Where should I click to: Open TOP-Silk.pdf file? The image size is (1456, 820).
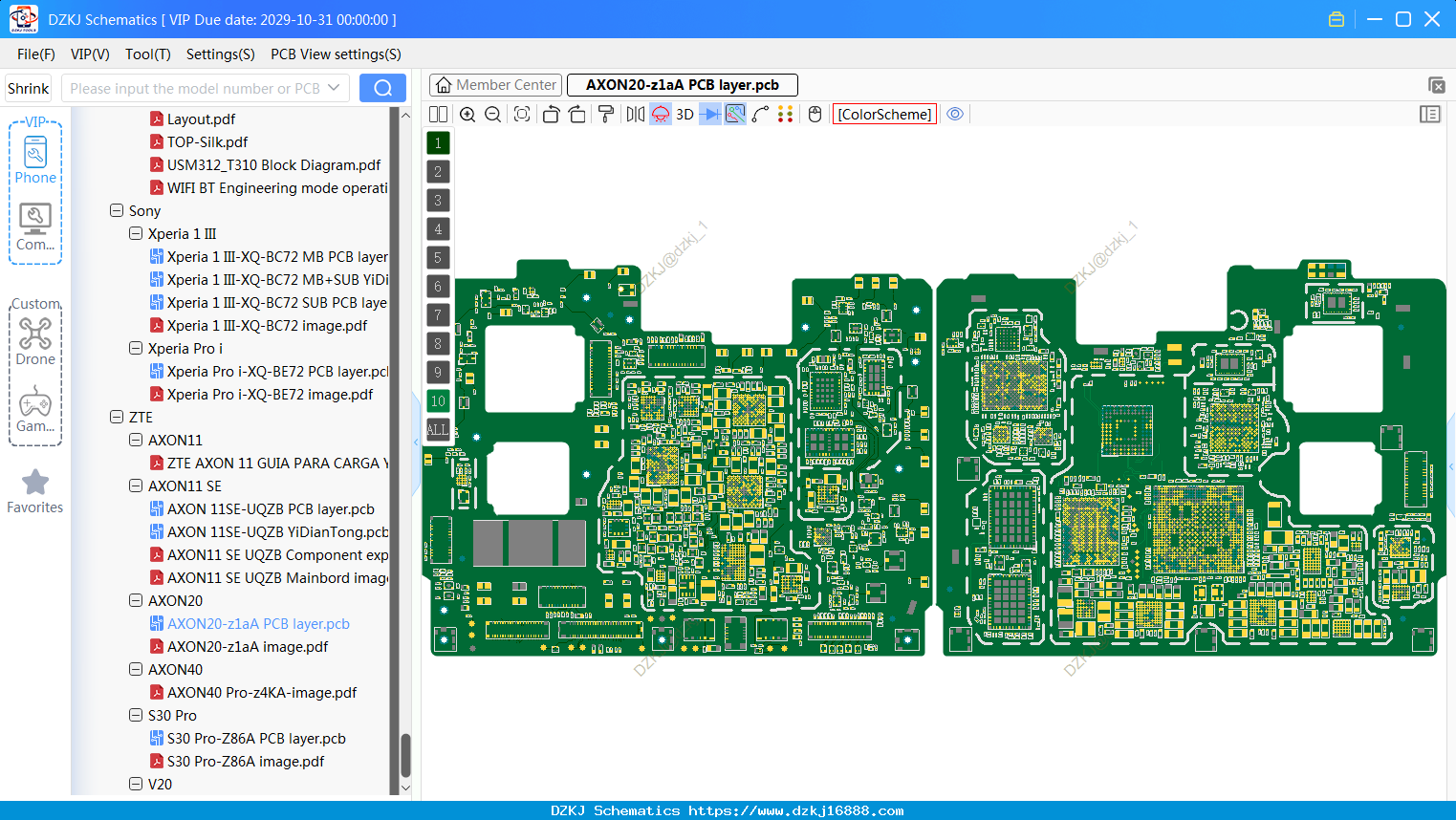(207, 141)
